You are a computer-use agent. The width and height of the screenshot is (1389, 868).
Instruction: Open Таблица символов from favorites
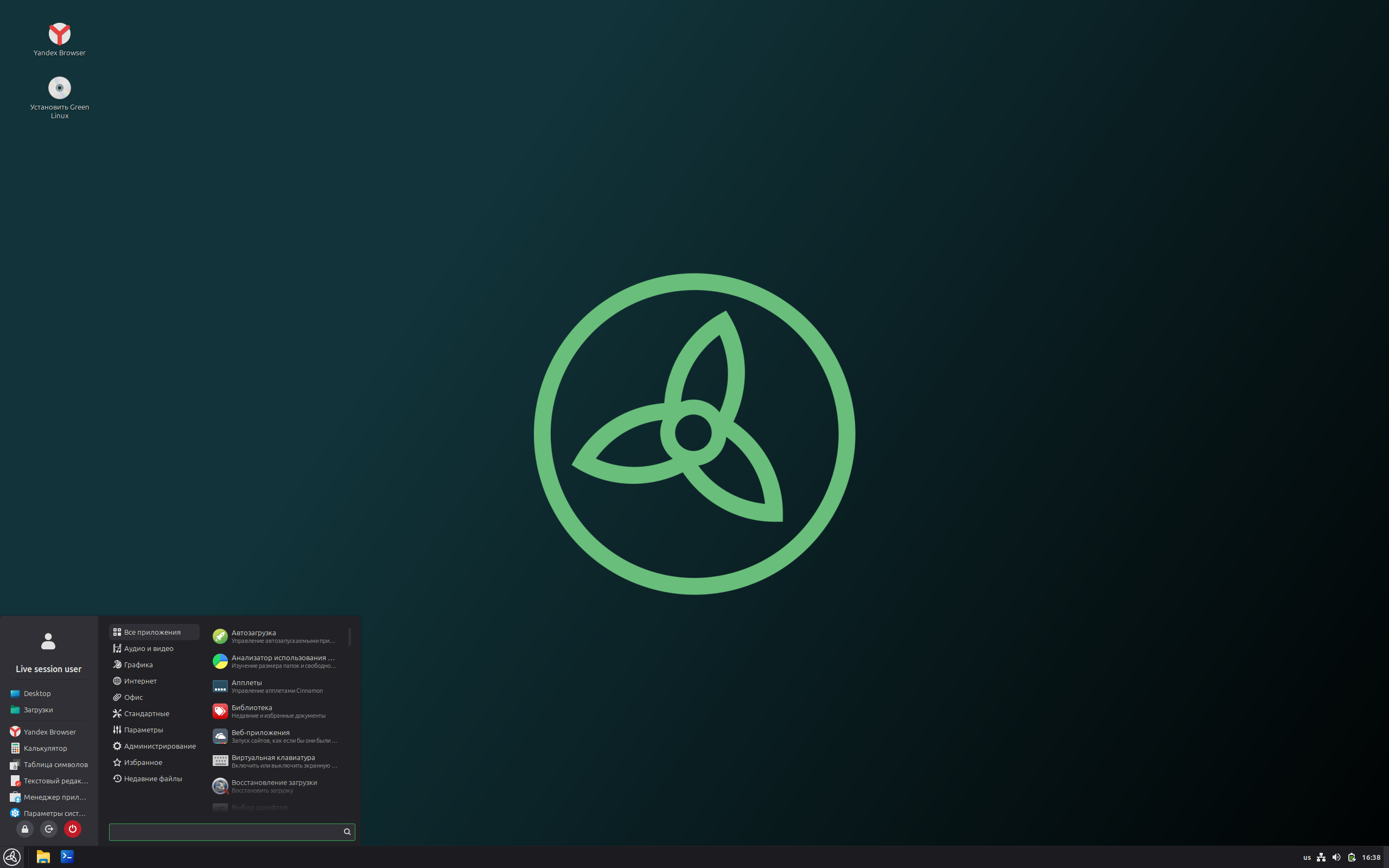(49, 765)
